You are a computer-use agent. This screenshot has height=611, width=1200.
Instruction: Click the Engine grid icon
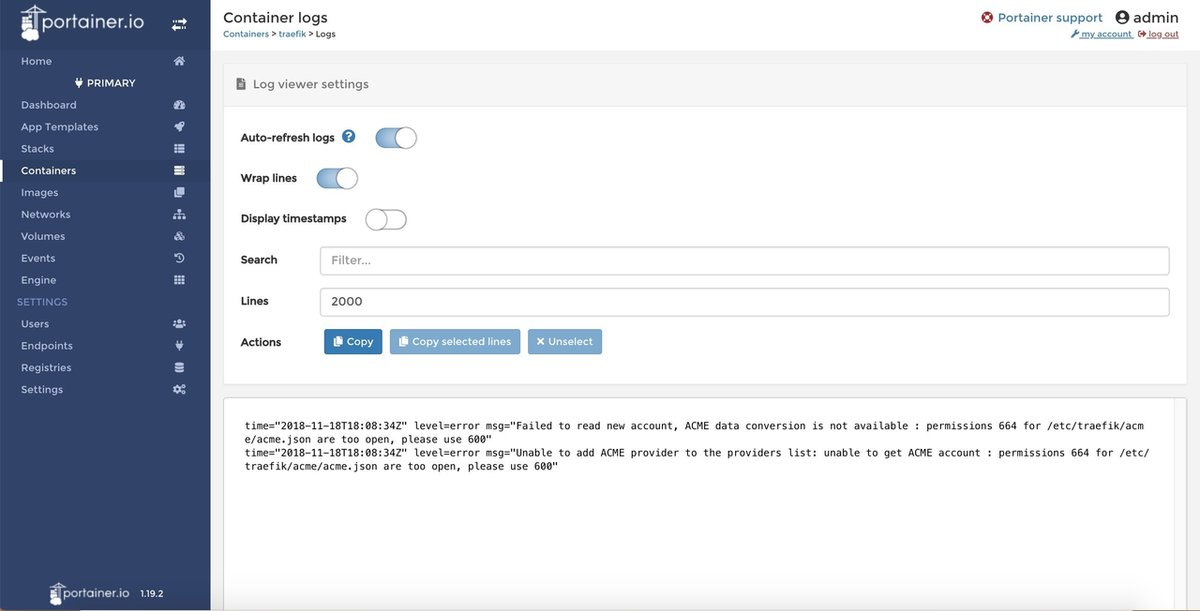179,280
